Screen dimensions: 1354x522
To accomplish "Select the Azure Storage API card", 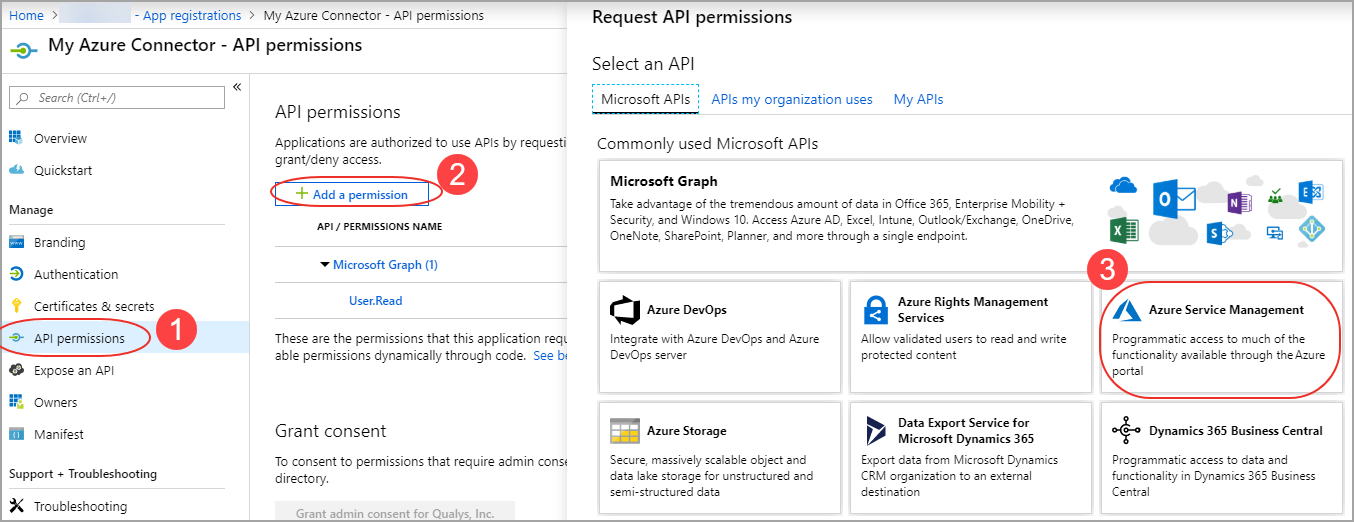I will coord(720,457).
